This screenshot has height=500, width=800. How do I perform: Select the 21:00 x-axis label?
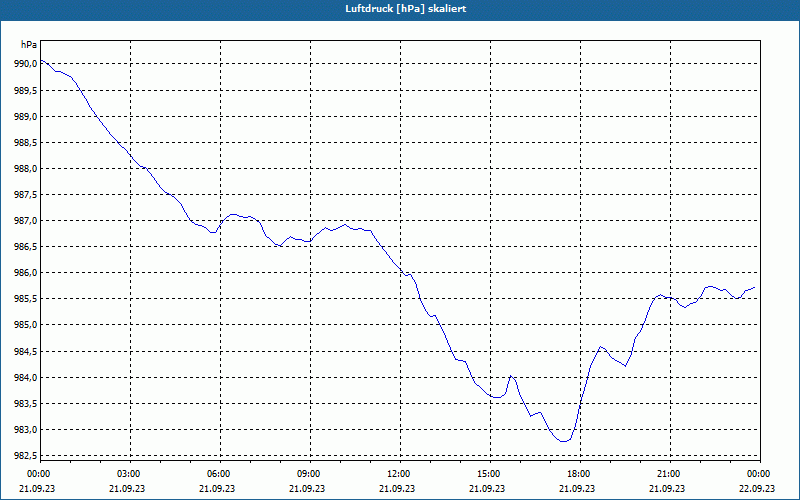tap(667, 474)
